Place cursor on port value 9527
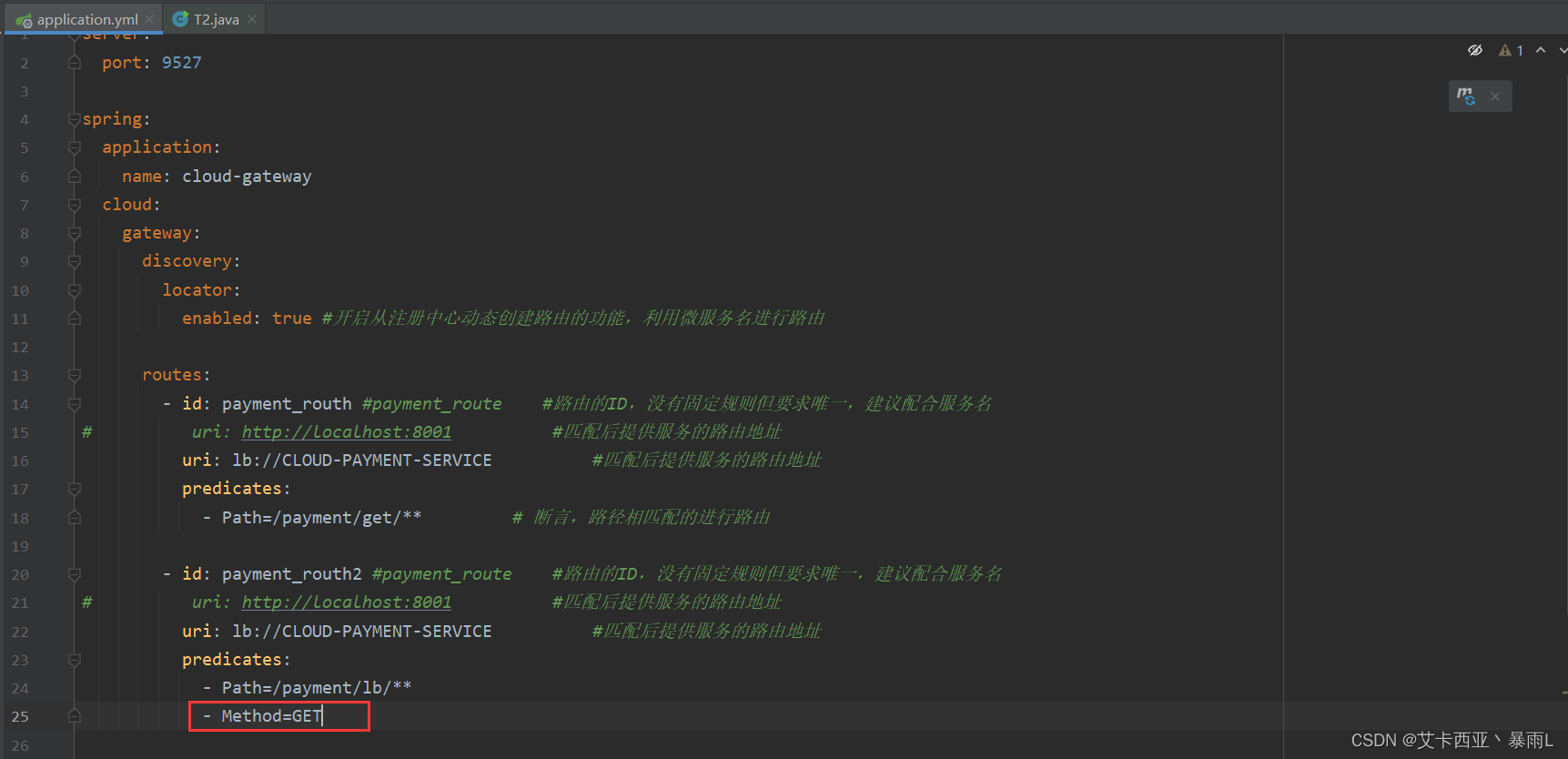This screenshot has height=759, width=1568. coord(181,63)
